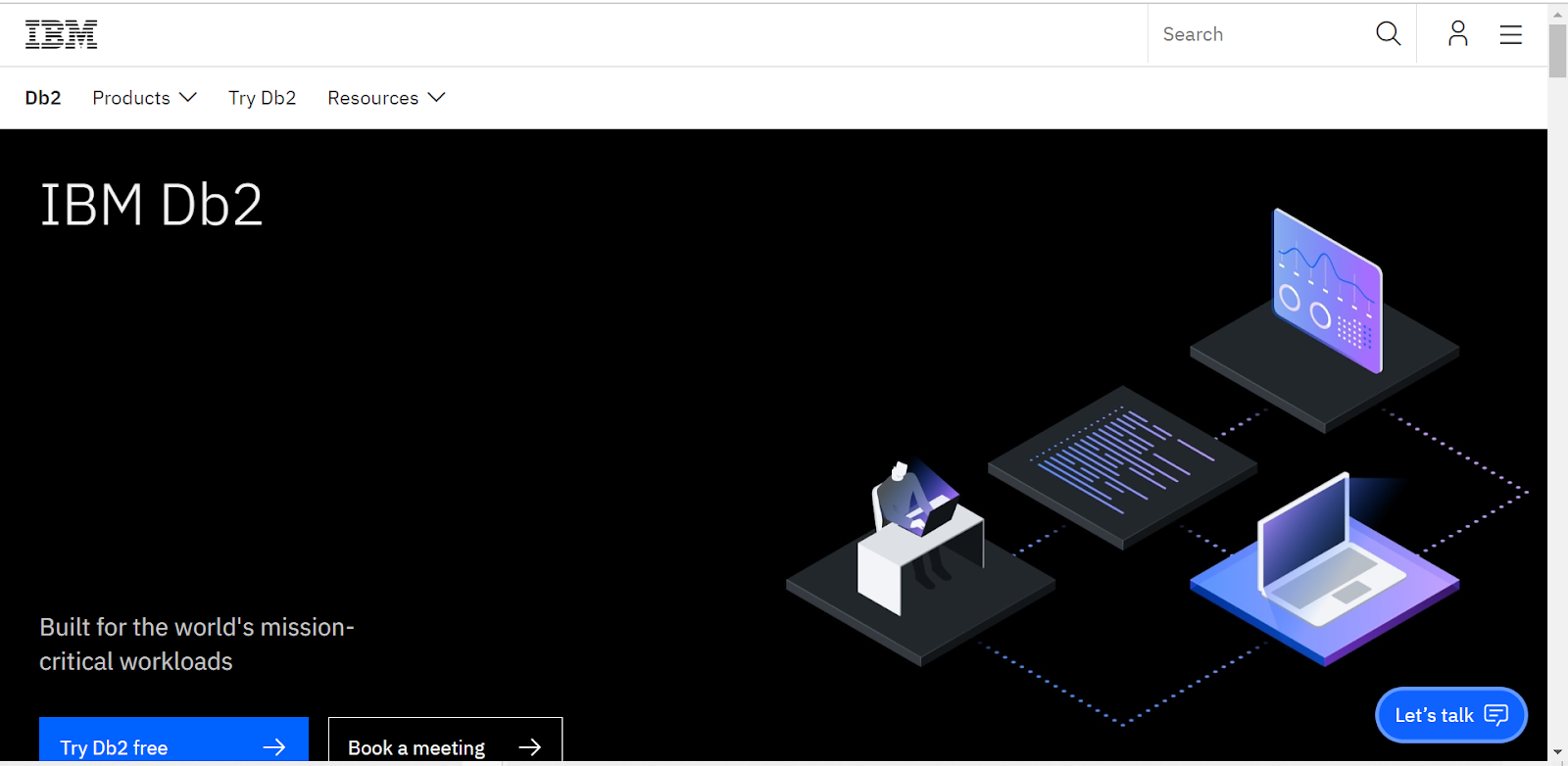Click the Try Db2 free button
The height and width of the screenshot is (766, 1568).
pos(173,742)
